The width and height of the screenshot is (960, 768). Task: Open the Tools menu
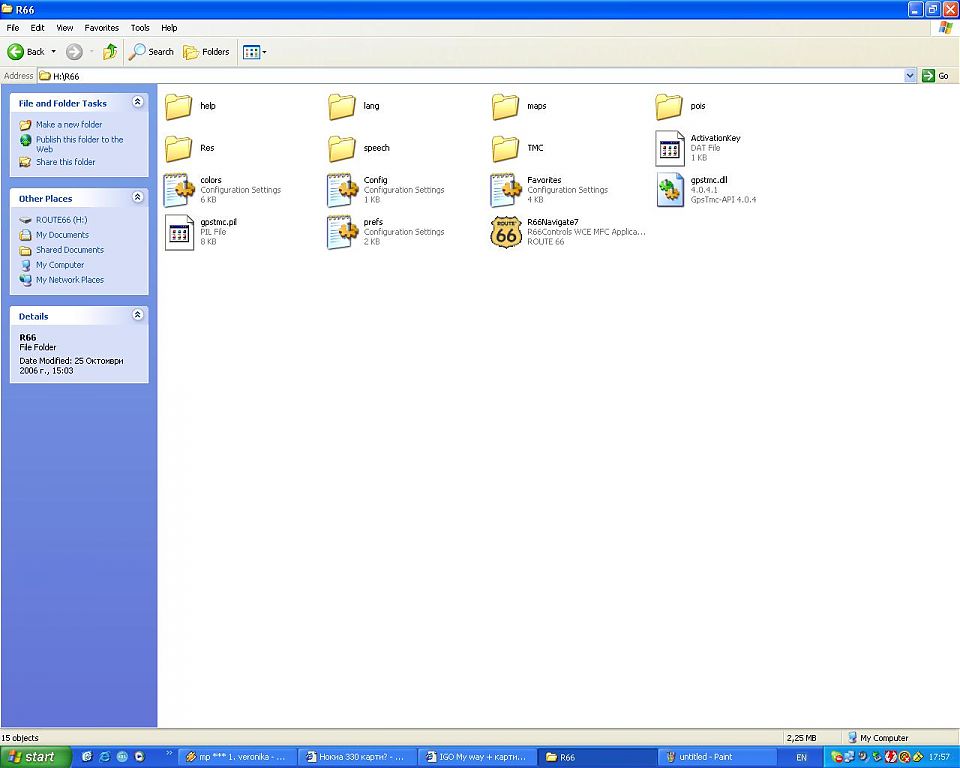point(140,28)
